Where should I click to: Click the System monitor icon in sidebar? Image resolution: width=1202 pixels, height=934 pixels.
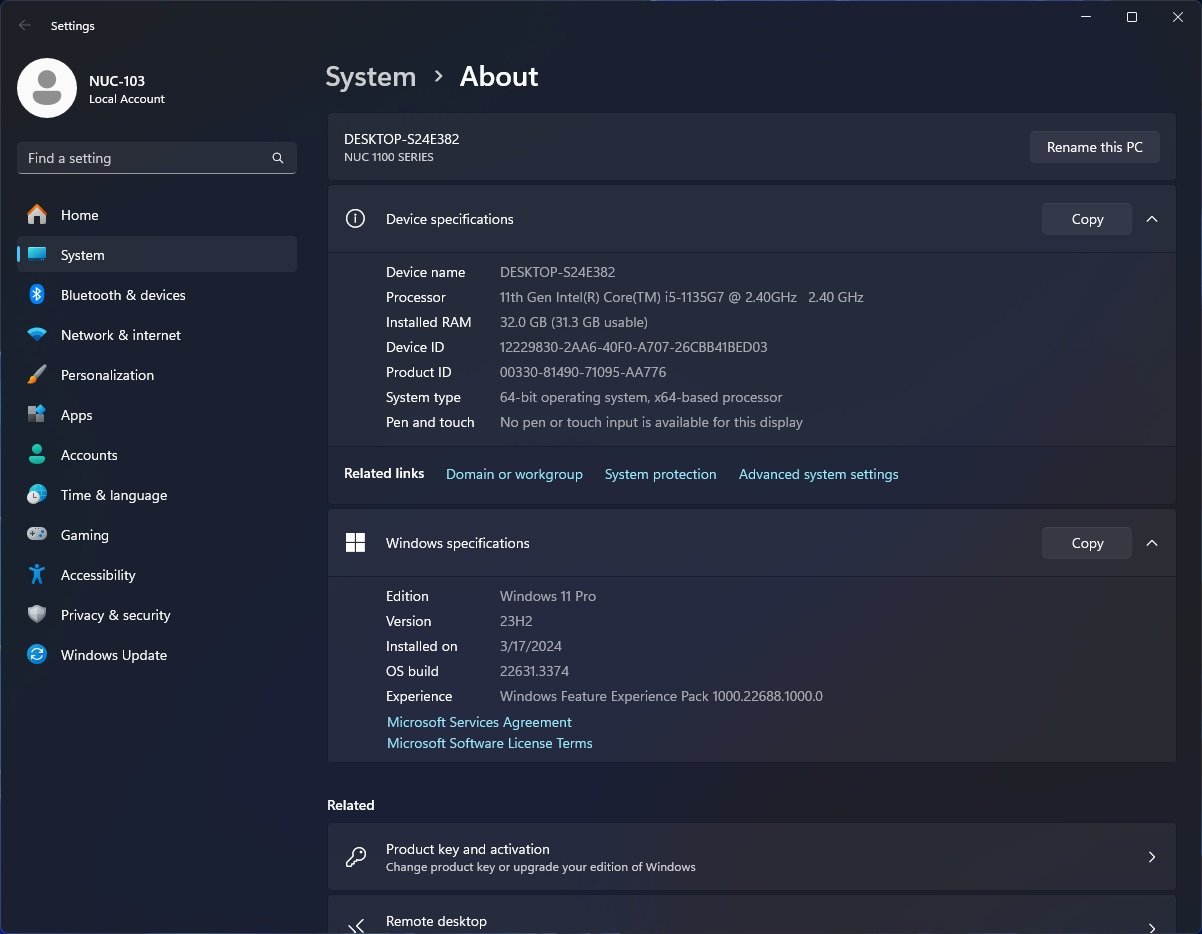[x=37, y=255]
